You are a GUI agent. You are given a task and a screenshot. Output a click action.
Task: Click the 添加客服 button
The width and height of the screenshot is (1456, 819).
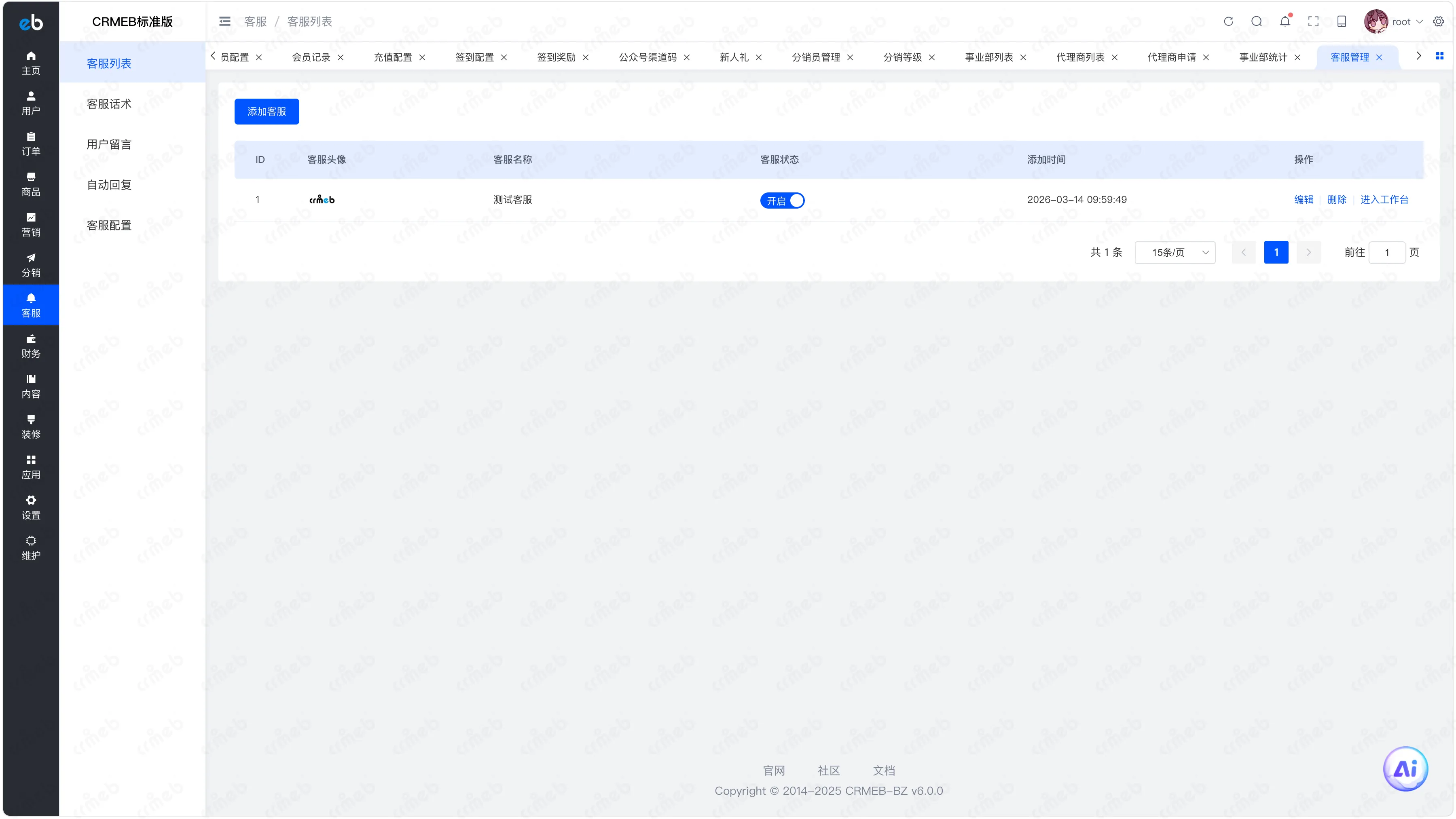pyautogui.click(x=267, y=111)
